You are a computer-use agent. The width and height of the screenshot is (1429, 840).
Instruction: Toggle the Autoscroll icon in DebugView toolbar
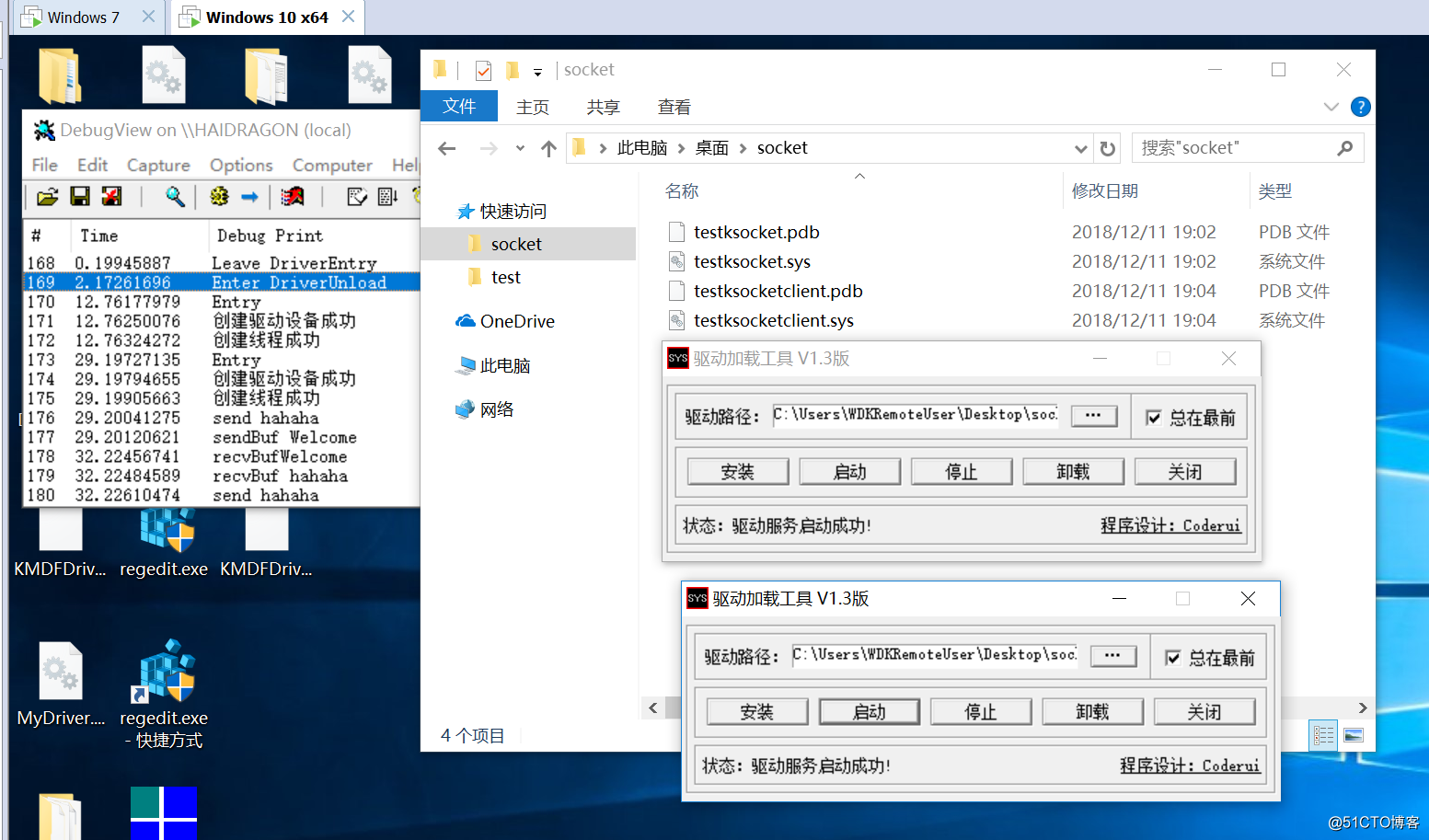(x=387, y=196)
